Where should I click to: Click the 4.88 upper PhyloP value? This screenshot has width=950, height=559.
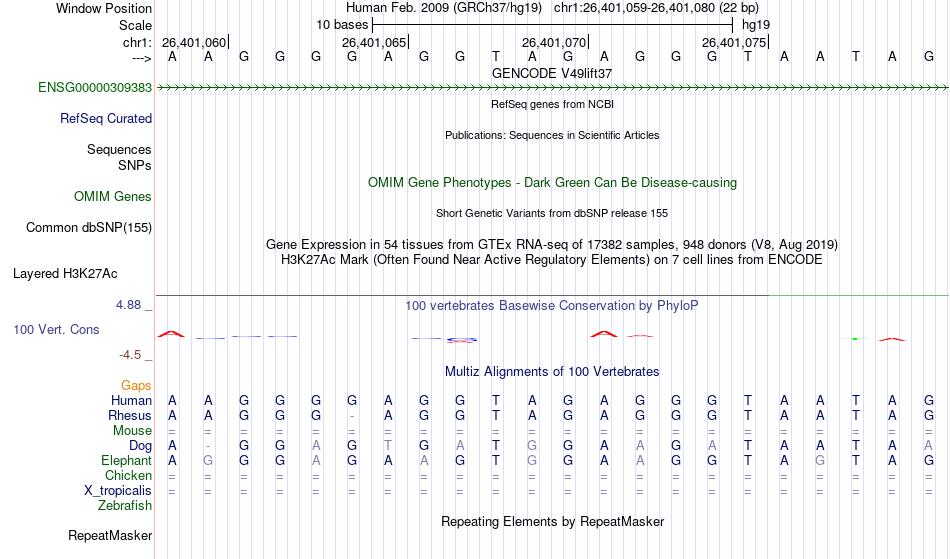click(x=128, y=305)
